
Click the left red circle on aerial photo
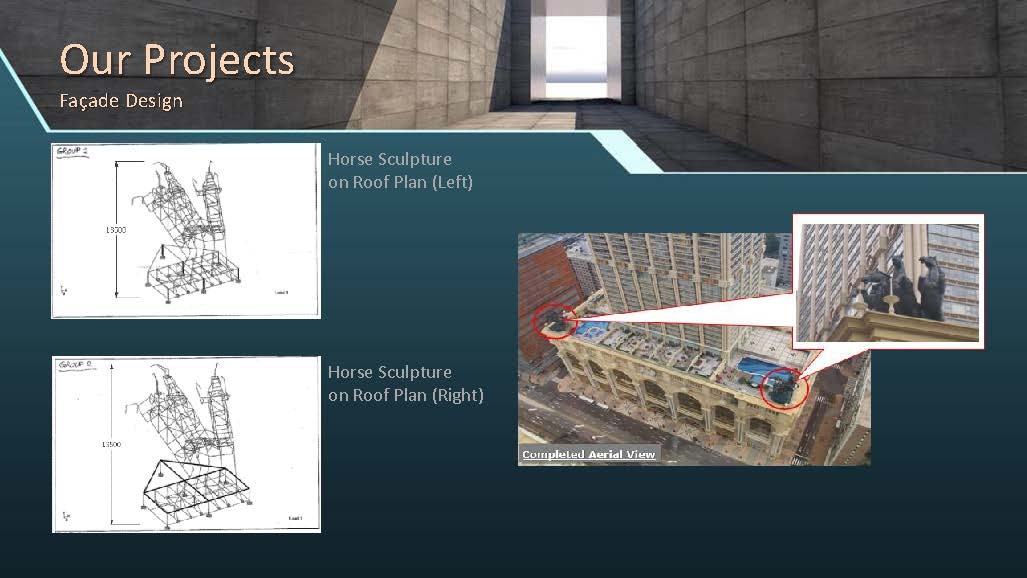pos(553,323)
